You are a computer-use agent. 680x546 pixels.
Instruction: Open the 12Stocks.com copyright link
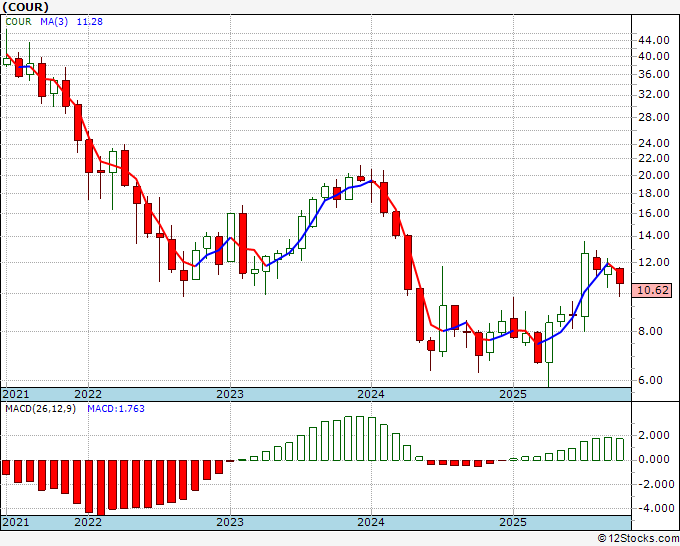pos(638,539)
